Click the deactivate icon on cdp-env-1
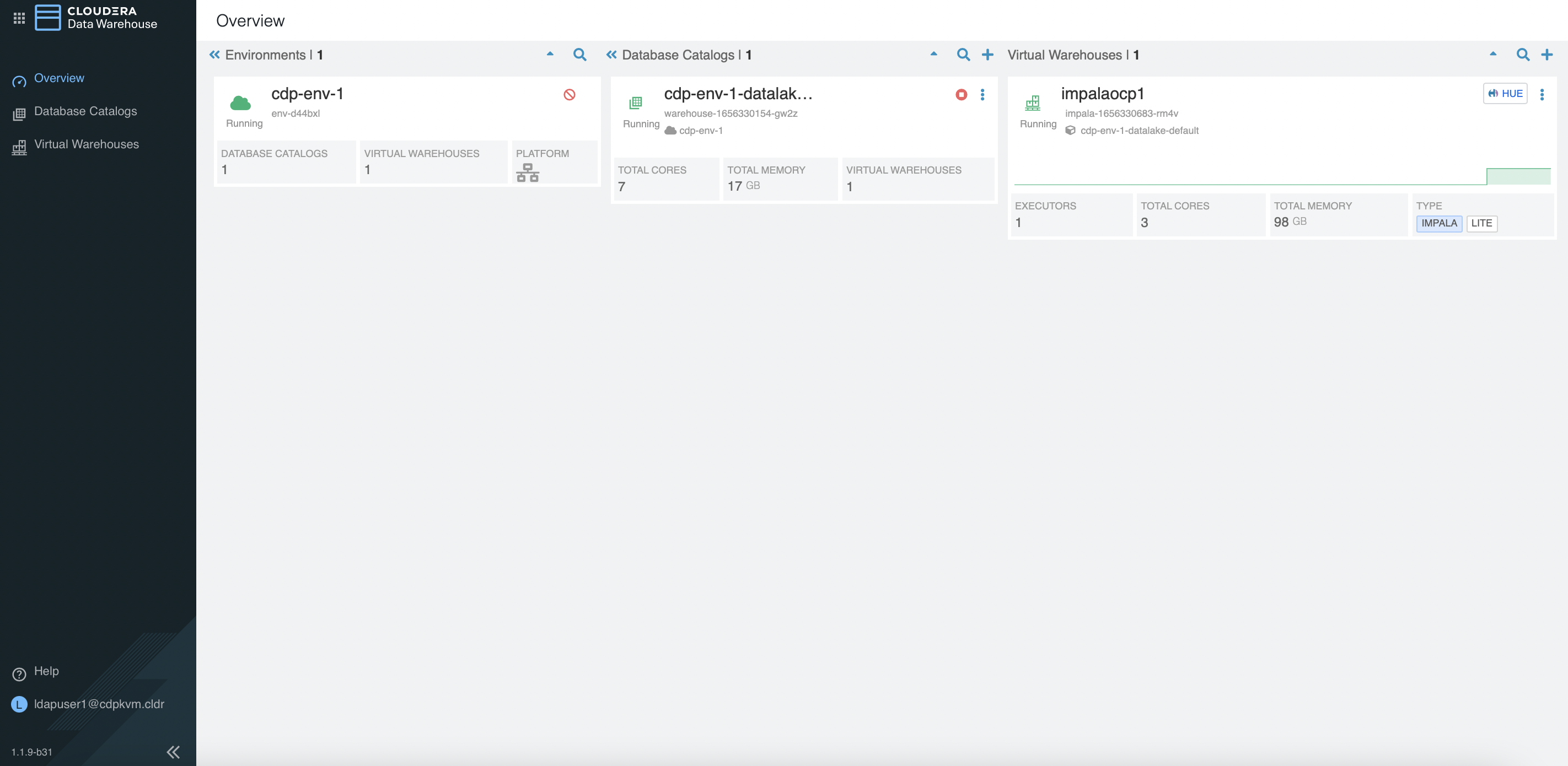Image resolution: width=1568 pixels, height=766 pixels. coord(569,94)
